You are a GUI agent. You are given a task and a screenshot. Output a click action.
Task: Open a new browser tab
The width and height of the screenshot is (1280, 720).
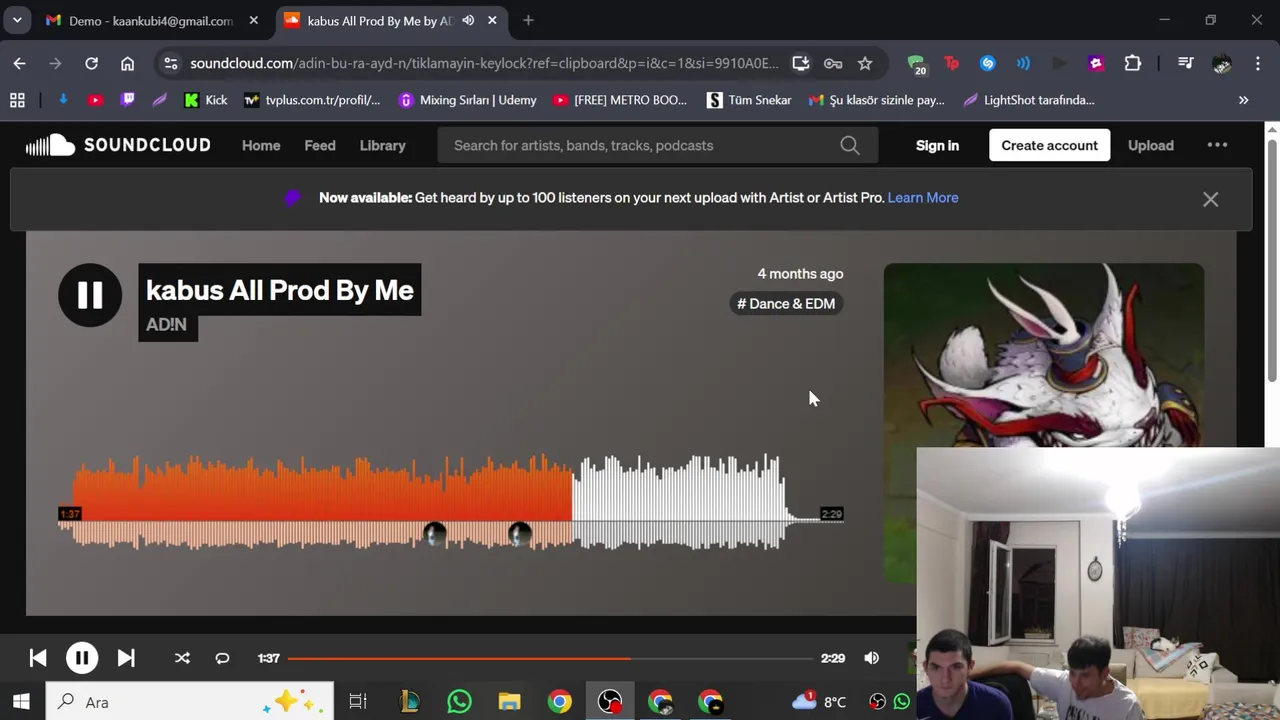point(528,20)
